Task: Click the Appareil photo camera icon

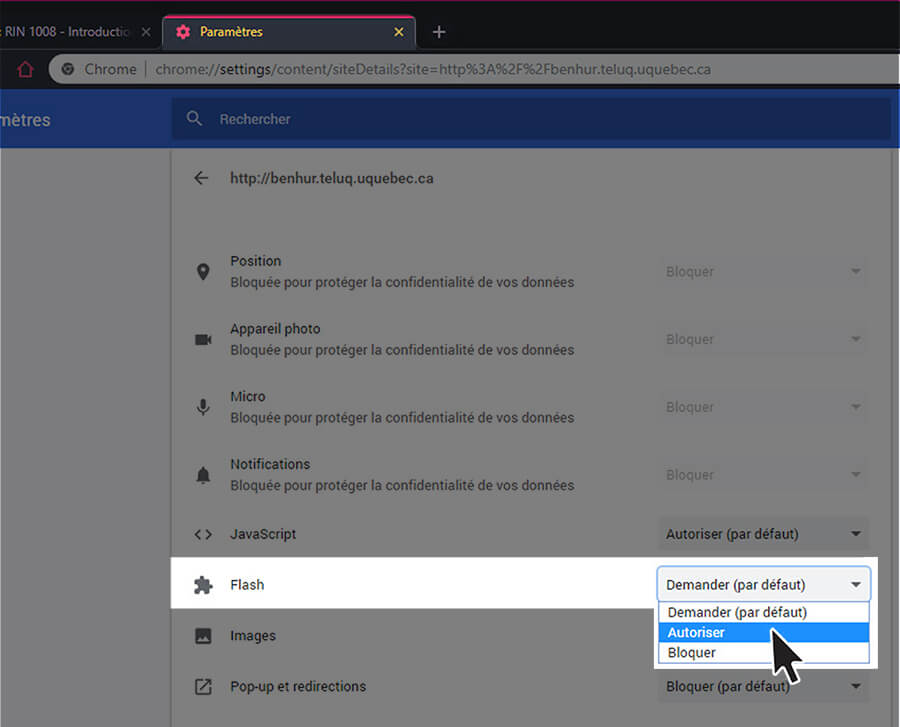Action: coord(203,339)
